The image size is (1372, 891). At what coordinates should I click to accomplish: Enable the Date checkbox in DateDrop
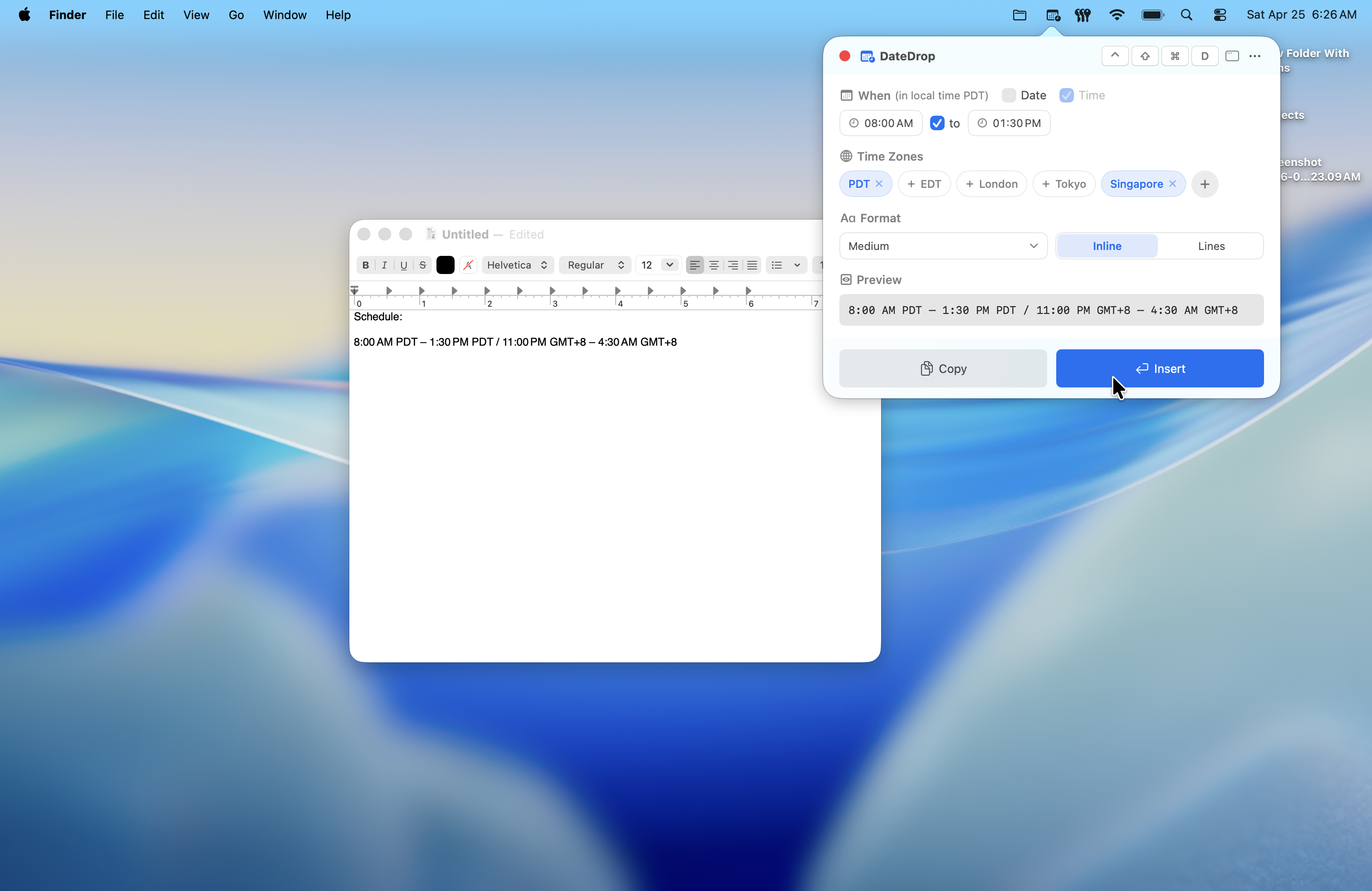[x=1008, y=95]
